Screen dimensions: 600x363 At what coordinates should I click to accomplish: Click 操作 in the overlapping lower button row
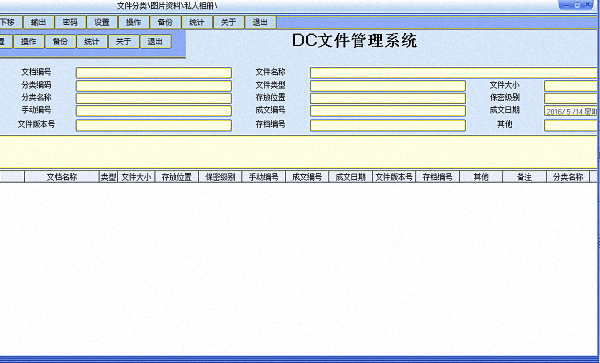[28, 41]
